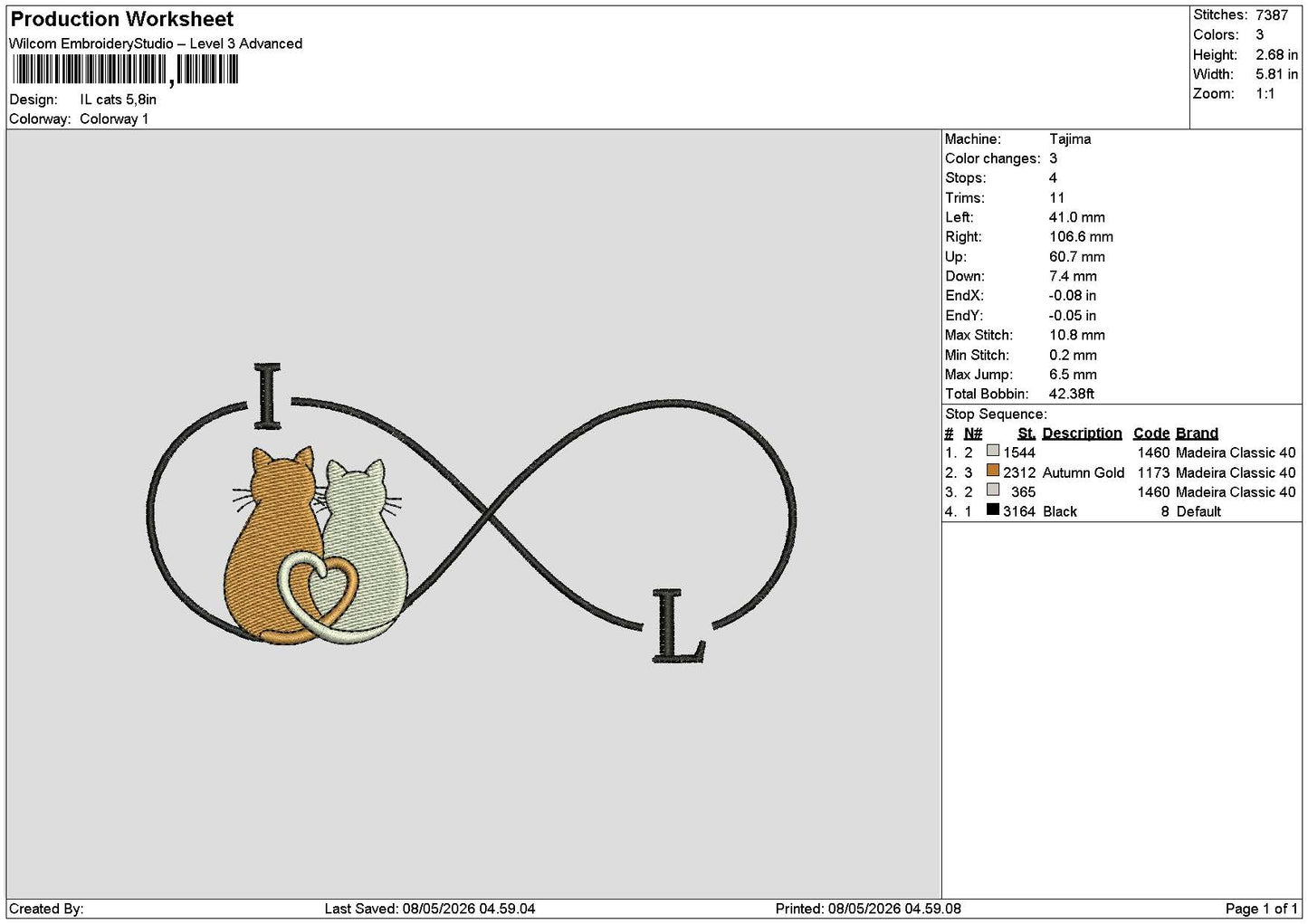The height and width of the screenshot is (924, 1308).
Task: Click the Stitches value 7387
Action: [x=1272, y=15]
